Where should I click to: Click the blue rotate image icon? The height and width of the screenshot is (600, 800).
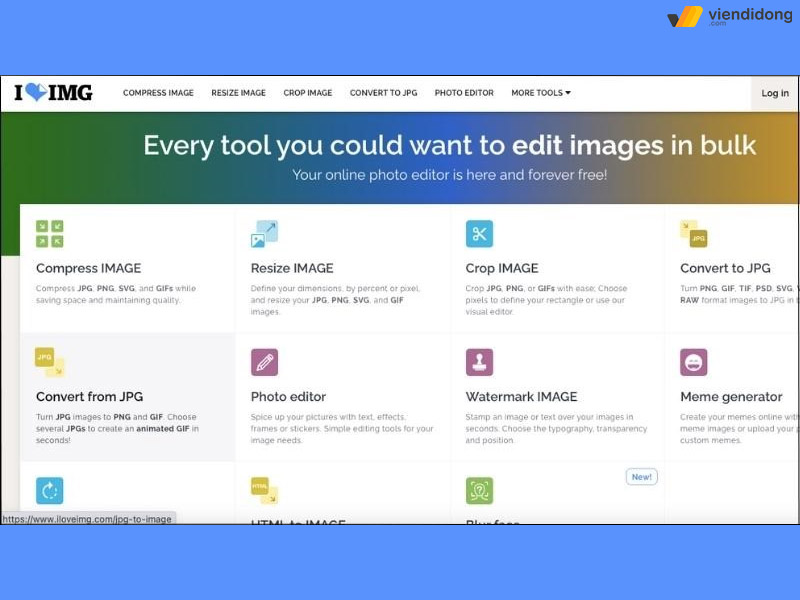[49, 490]
